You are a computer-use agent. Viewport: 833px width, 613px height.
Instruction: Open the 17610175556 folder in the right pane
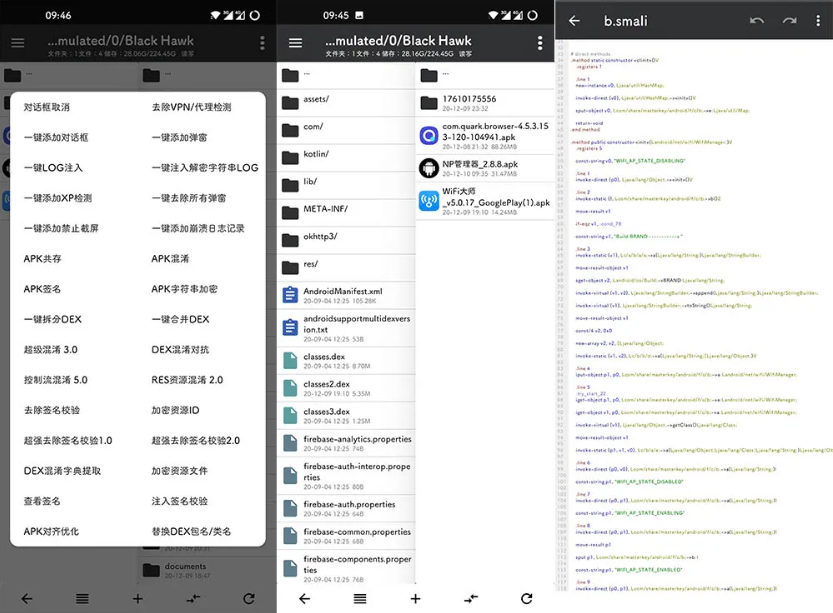click(470, 99)
